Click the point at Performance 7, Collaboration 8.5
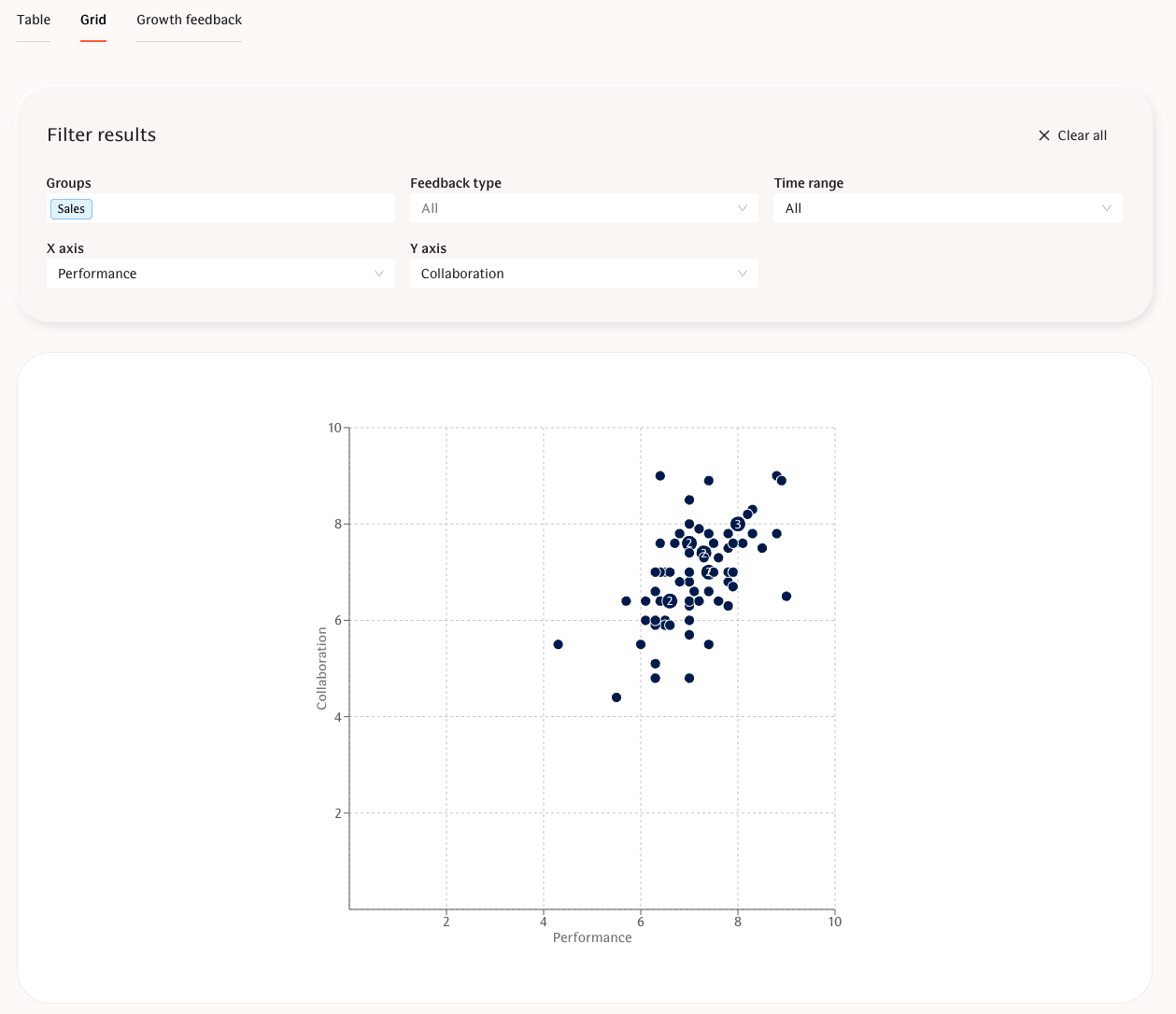The width and height of the screenshot is (1176, 1014). [x=689, y=500]
